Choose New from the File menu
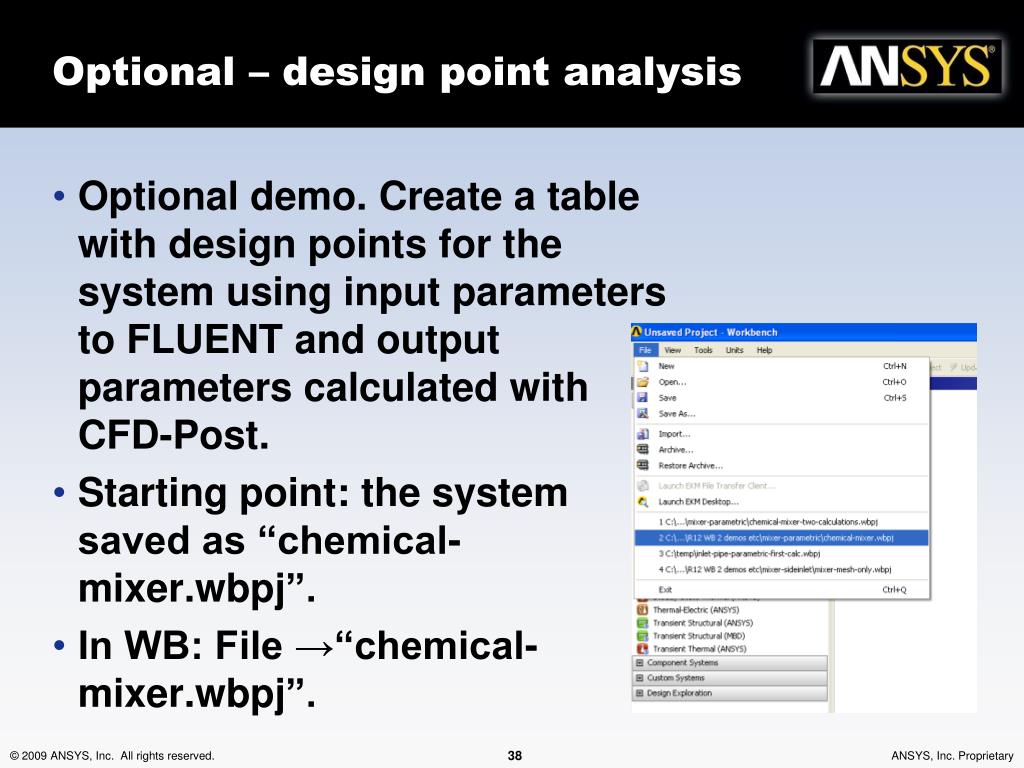The image size is (1024, 768). pos(782,366)
